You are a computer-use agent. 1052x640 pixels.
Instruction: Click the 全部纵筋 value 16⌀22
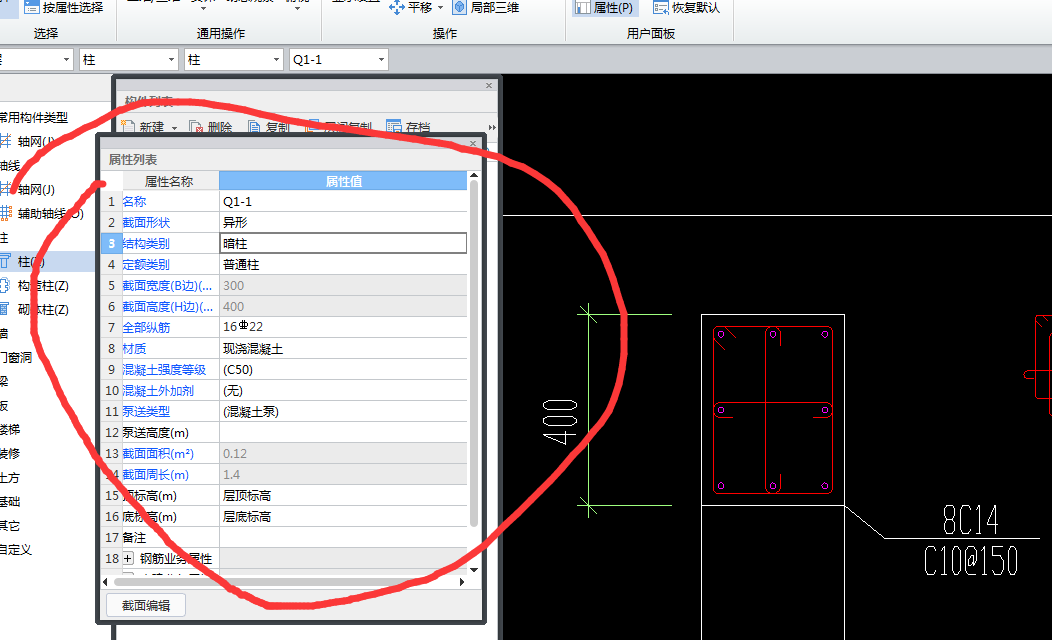(343, 327)
